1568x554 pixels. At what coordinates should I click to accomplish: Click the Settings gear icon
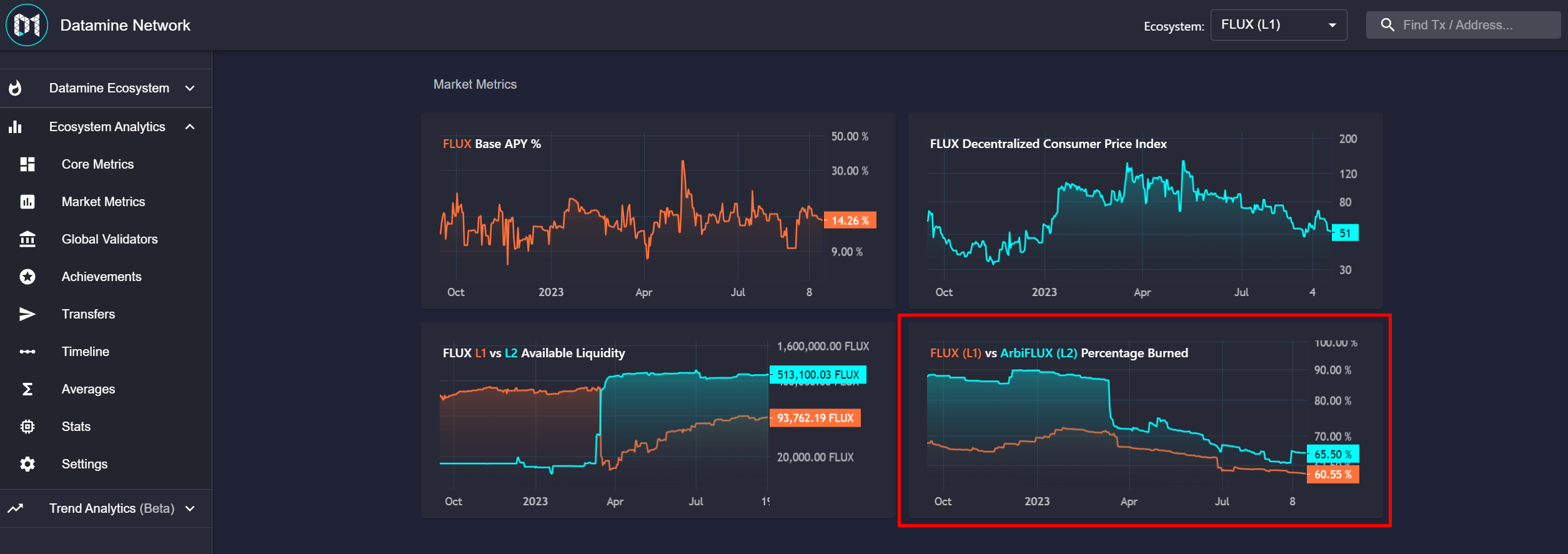tap(27, 464)
